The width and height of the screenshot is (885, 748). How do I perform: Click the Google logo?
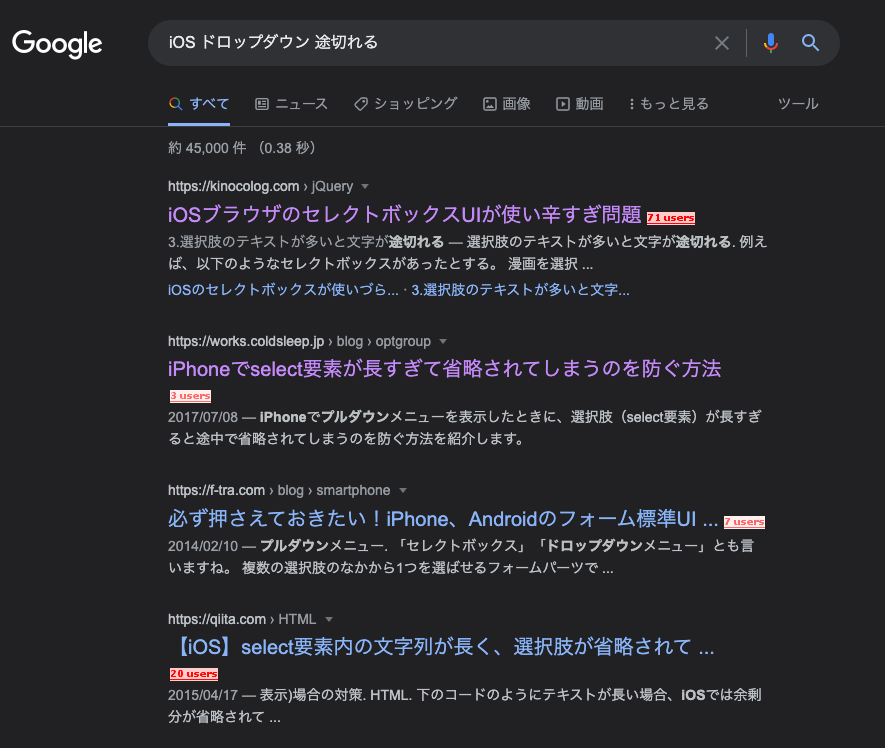(x=57, y=44)
